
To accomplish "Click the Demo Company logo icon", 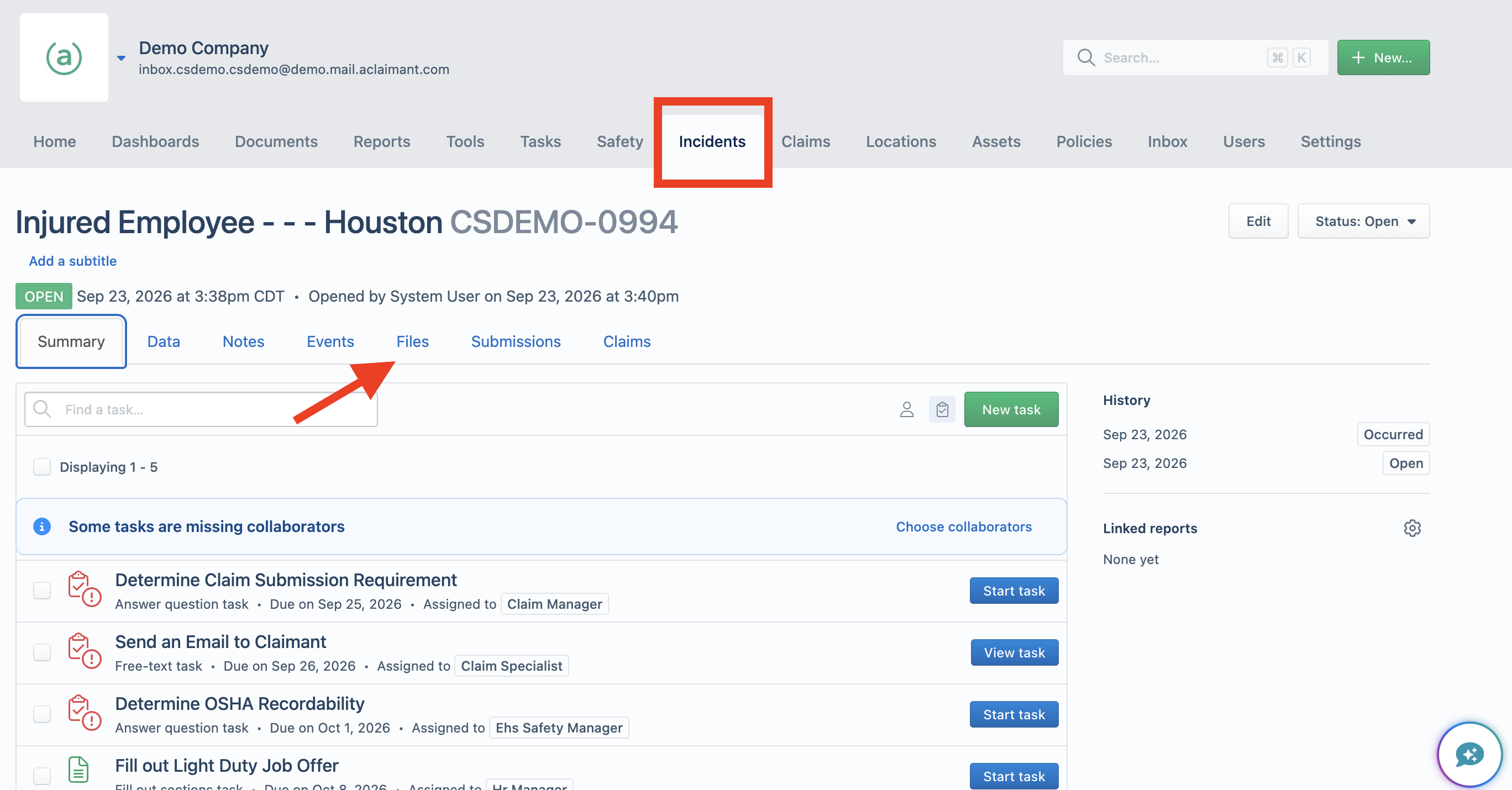I will (64, 57).
